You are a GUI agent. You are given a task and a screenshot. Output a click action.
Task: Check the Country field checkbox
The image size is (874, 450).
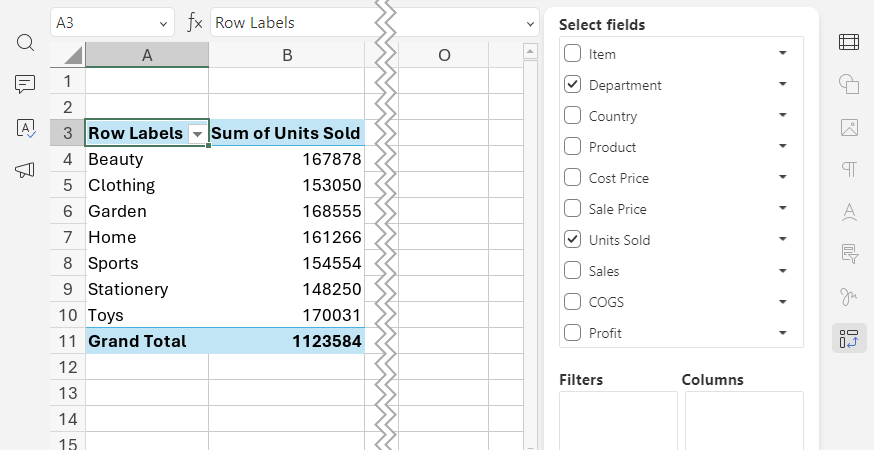[x=572, y=115]
